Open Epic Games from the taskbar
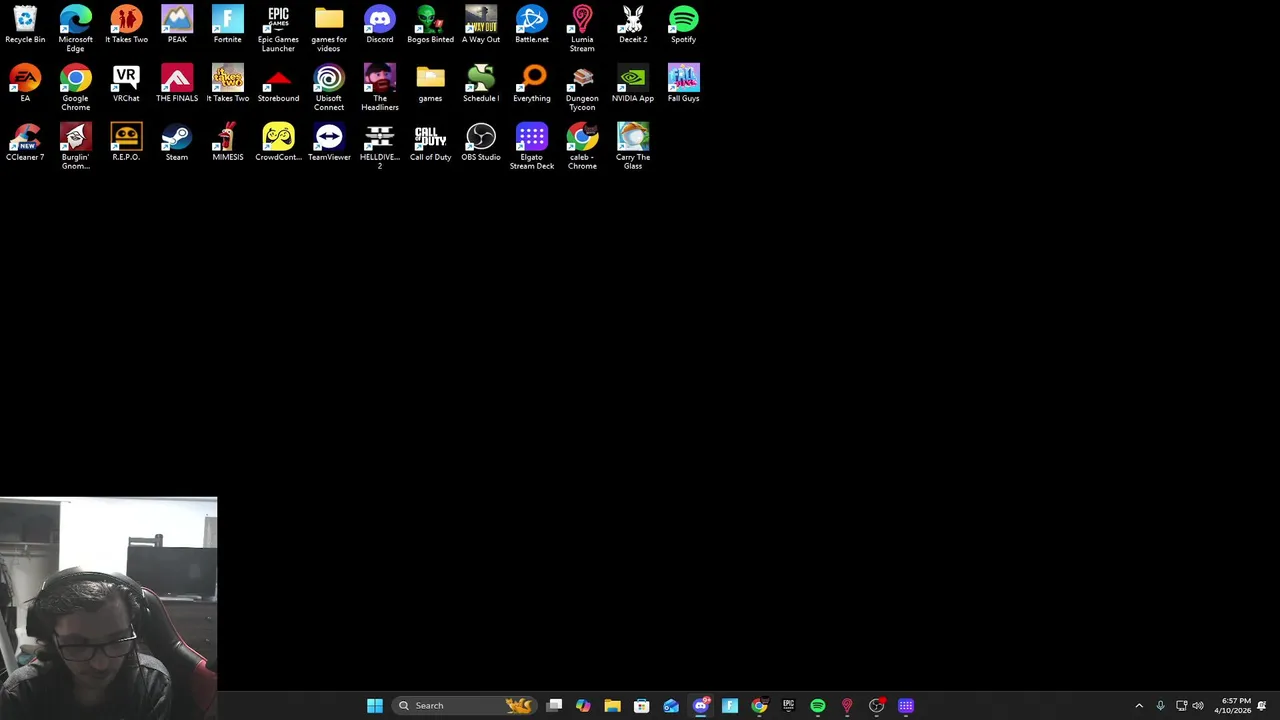This screenshot has height=720, width=1280. click(788, 706)
